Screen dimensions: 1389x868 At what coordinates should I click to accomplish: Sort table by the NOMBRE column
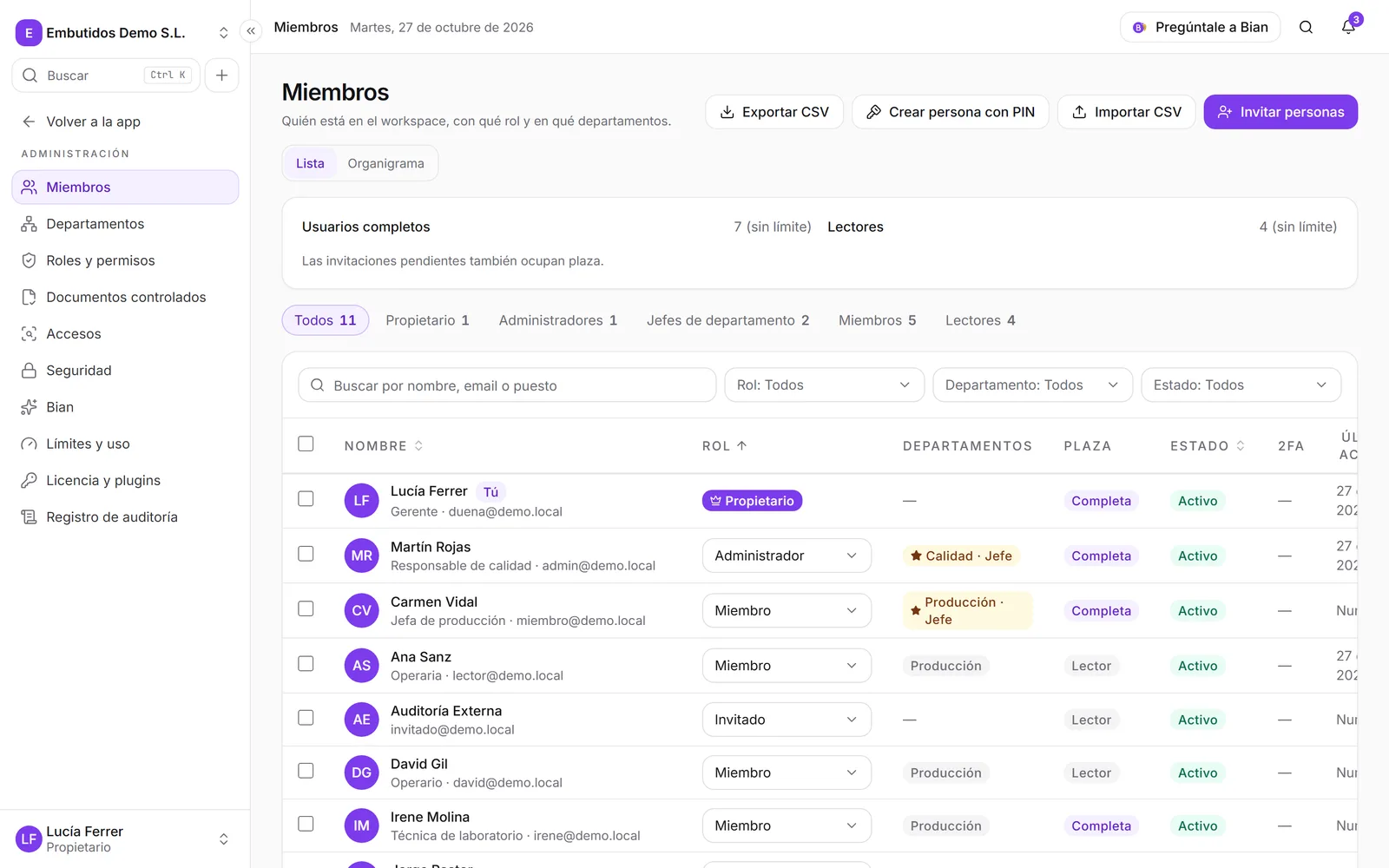click(384, 445)
